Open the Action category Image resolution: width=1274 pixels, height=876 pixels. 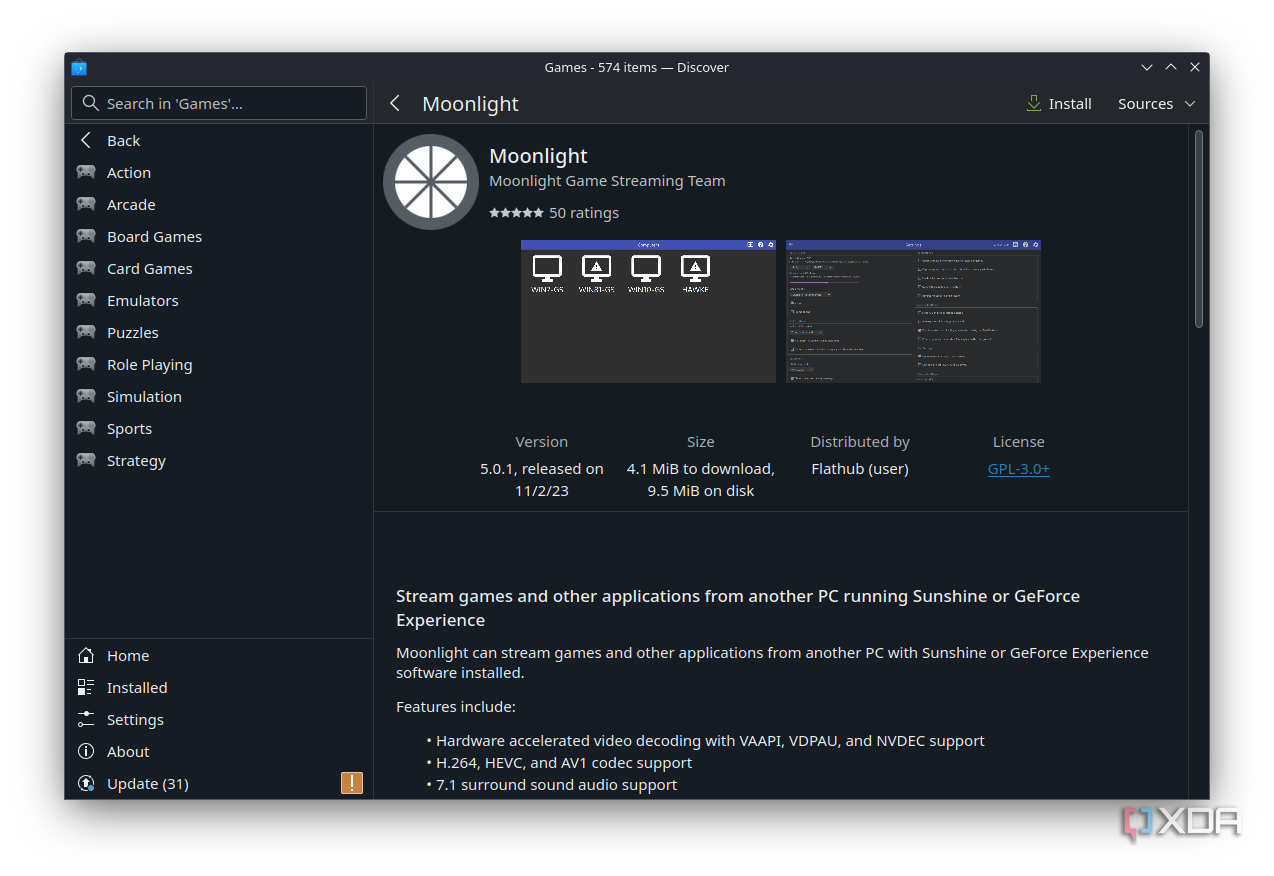point(219,172)
